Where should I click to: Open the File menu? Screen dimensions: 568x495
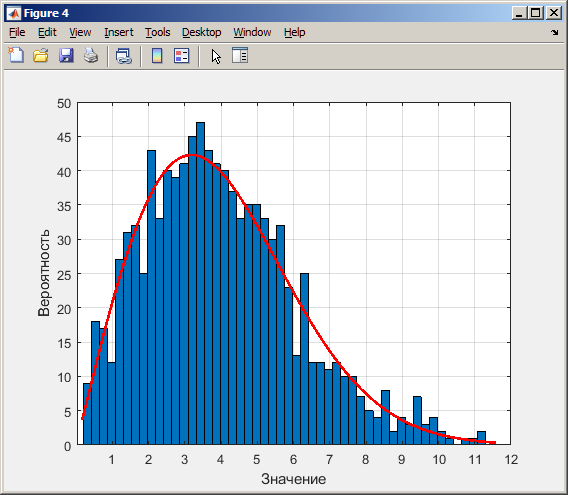(x=17, y=32)
